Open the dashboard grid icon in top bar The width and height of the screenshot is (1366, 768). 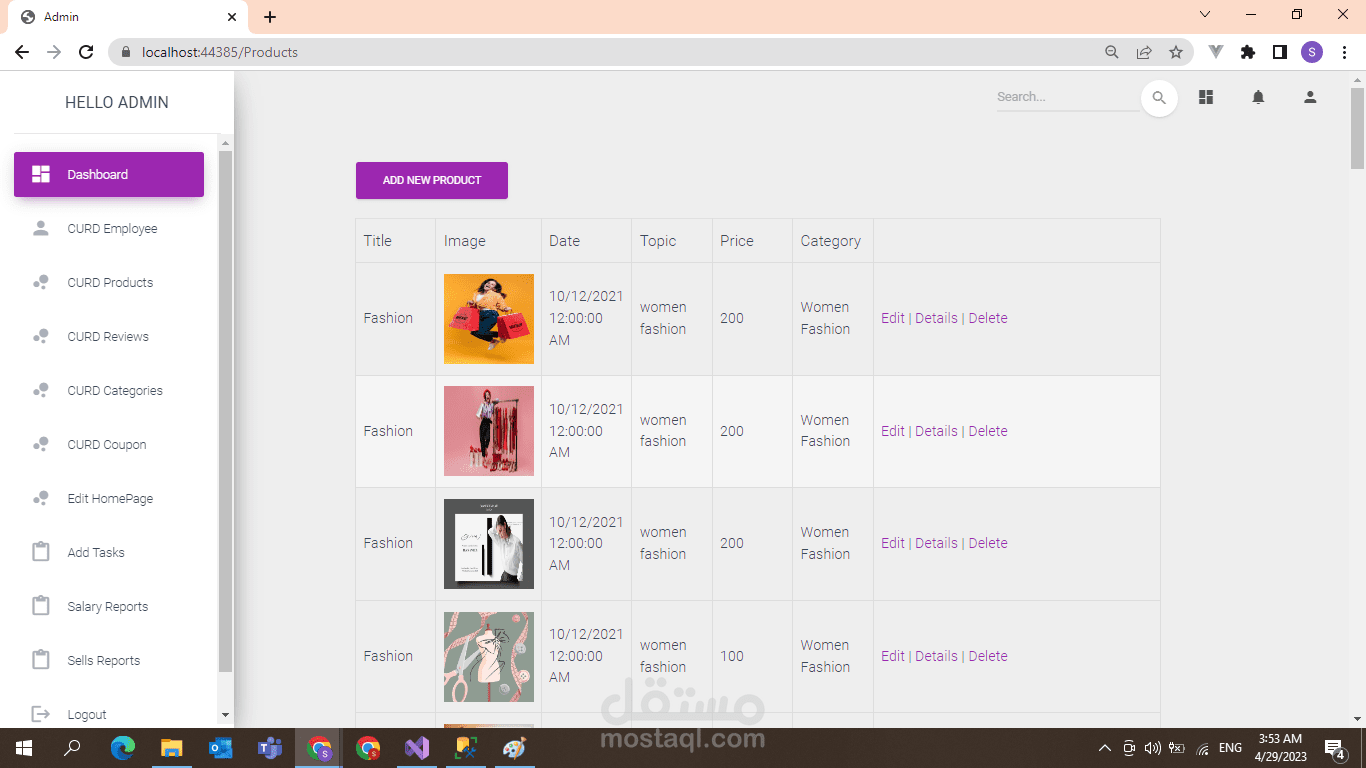1206,97
